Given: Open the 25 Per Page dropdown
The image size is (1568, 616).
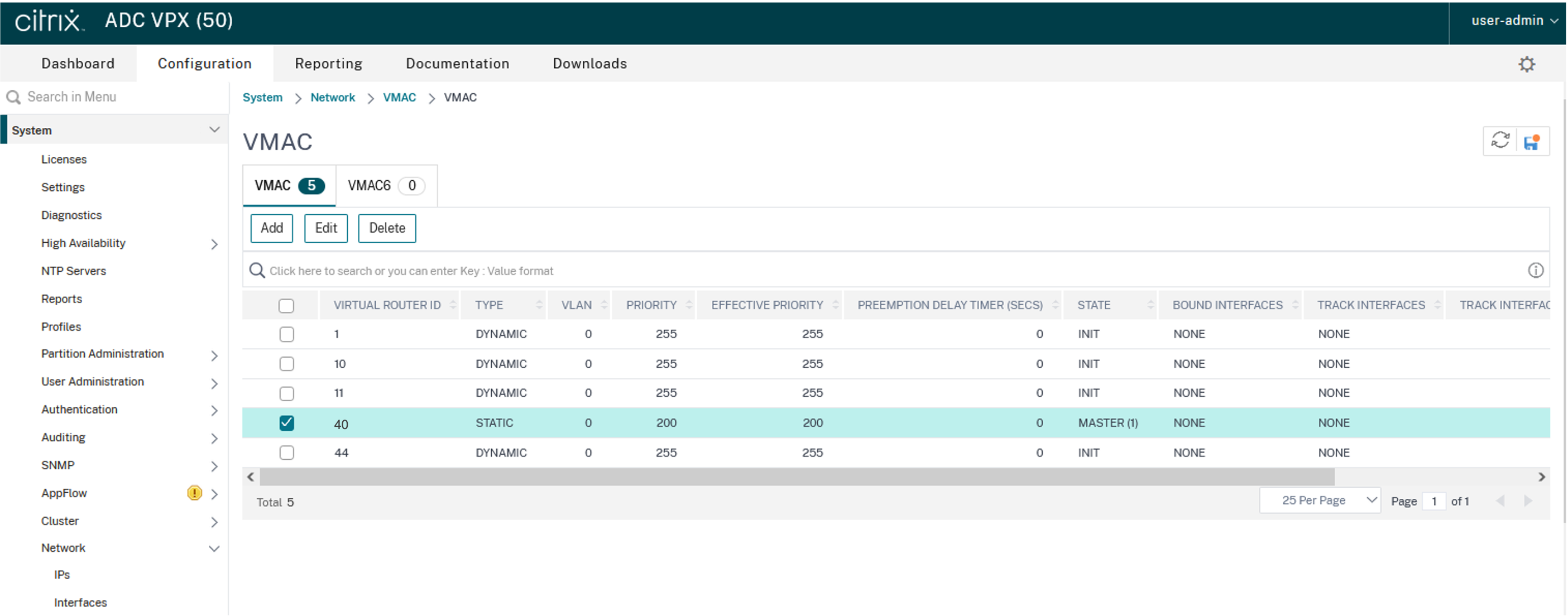Looking at the screenshot, I should click(1320, 501).
